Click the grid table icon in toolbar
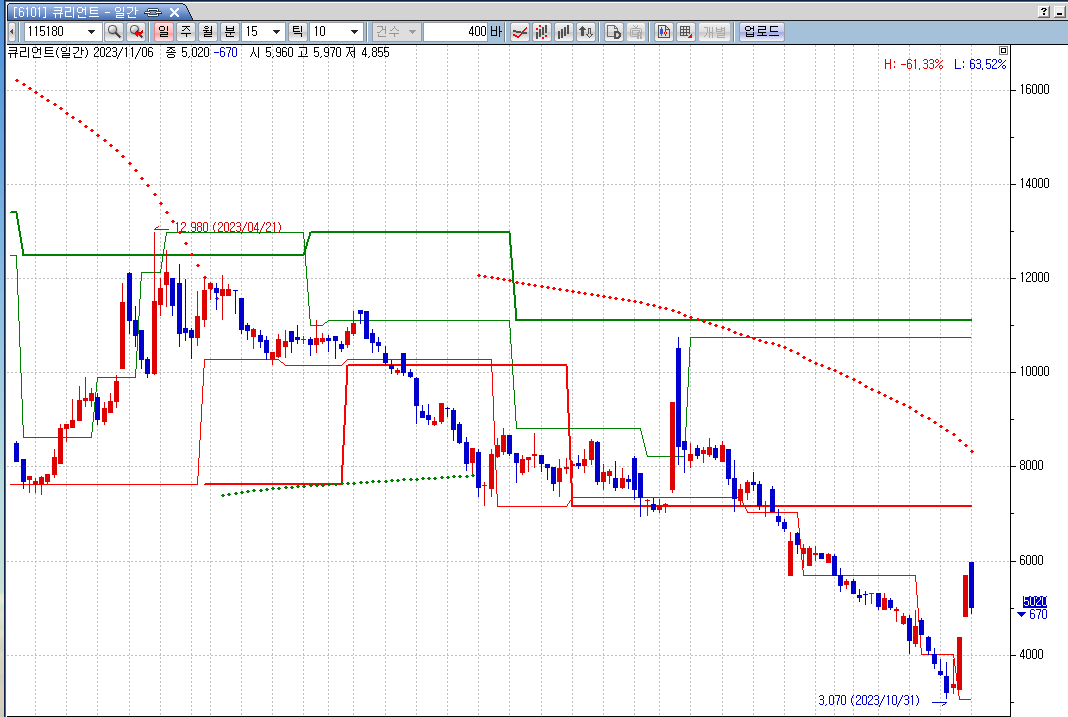Screen dimensions: 1068x717 (686, 32)
